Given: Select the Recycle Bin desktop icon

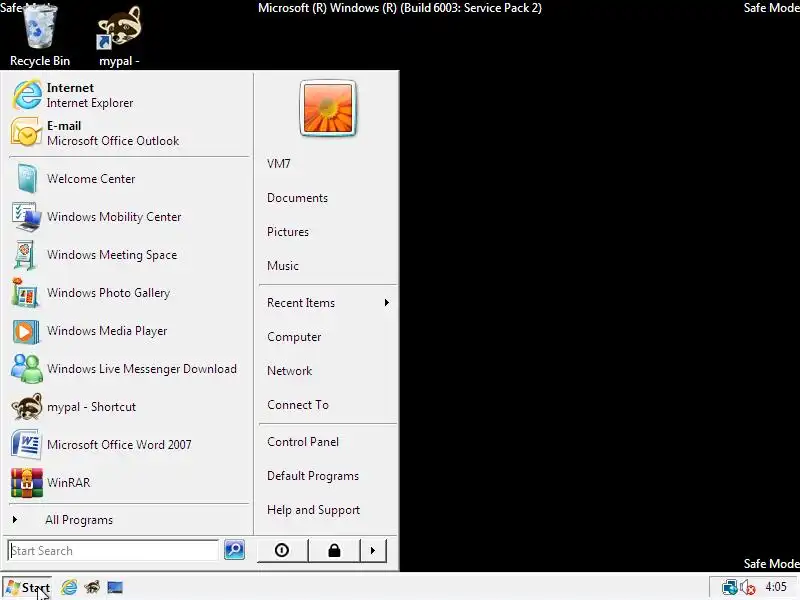Looking at the screenshot, I should coord(40,36).
